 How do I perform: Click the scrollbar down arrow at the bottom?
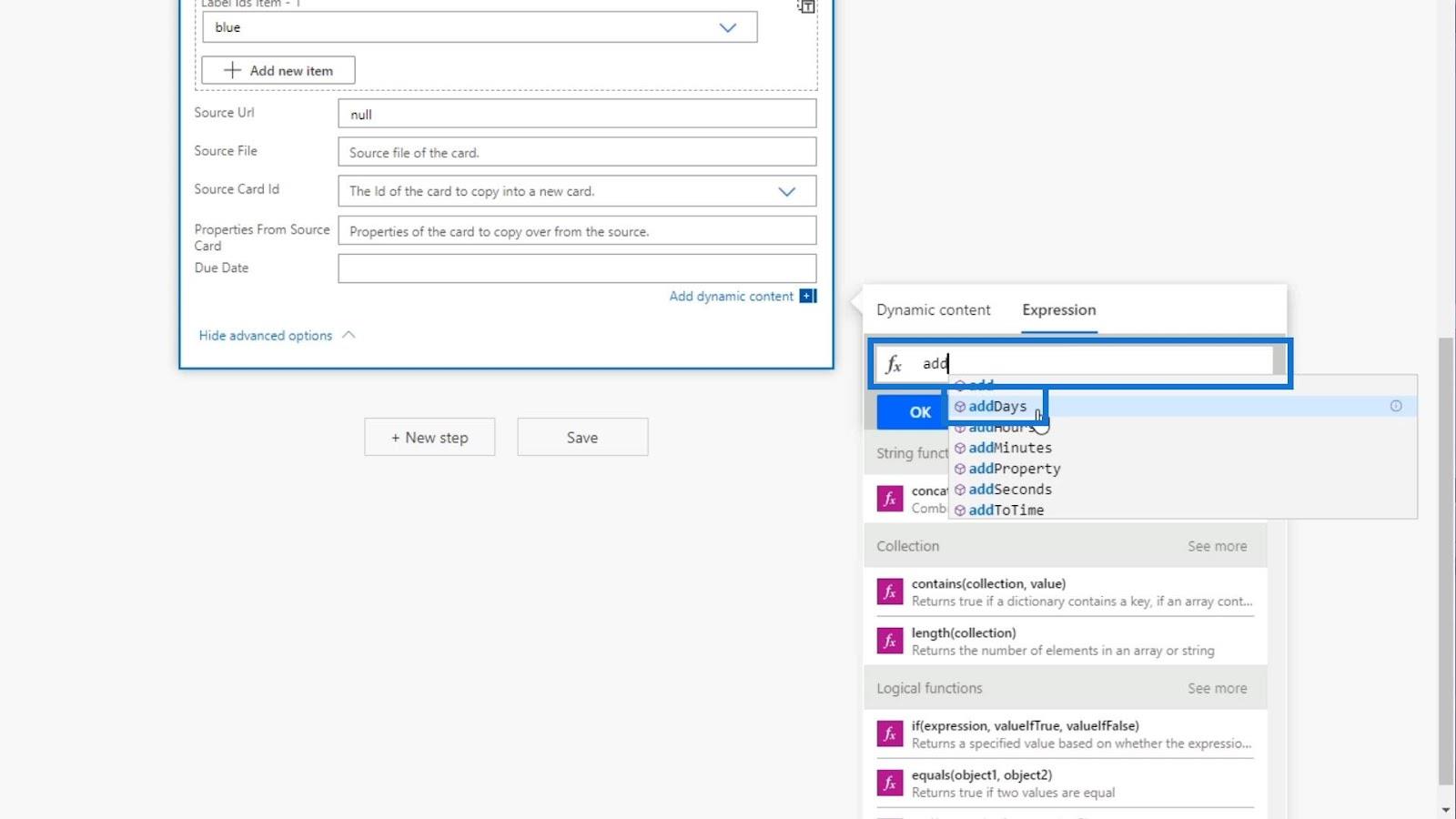pos(1446,810)
